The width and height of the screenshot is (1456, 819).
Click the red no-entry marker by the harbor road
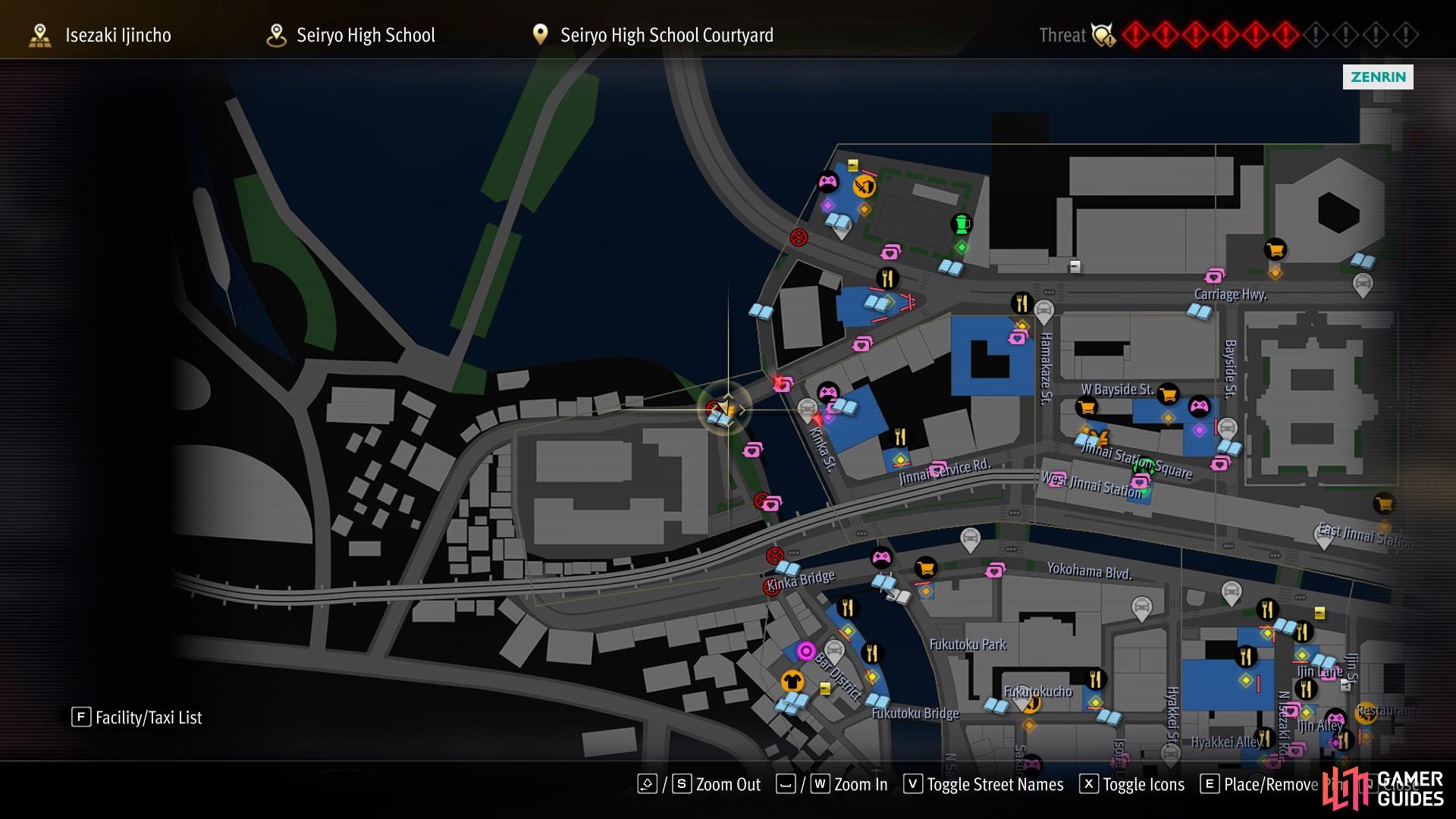(x=799, y=237)
